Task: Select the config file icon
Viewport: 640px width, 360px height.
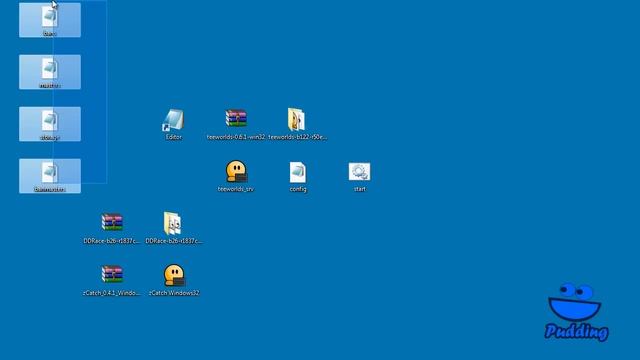Action: 298,172
